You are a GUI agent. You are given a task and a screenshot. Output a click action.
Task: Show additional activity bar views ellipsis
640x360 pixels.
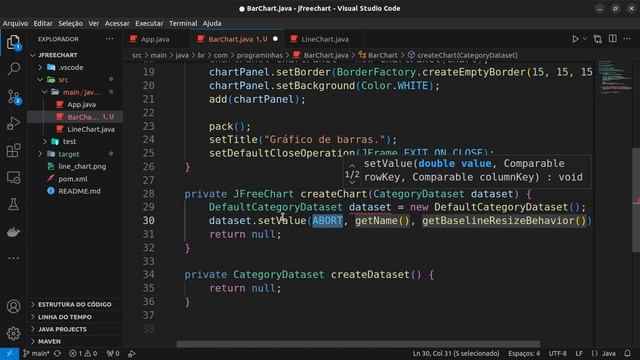[x=13, y=258]
